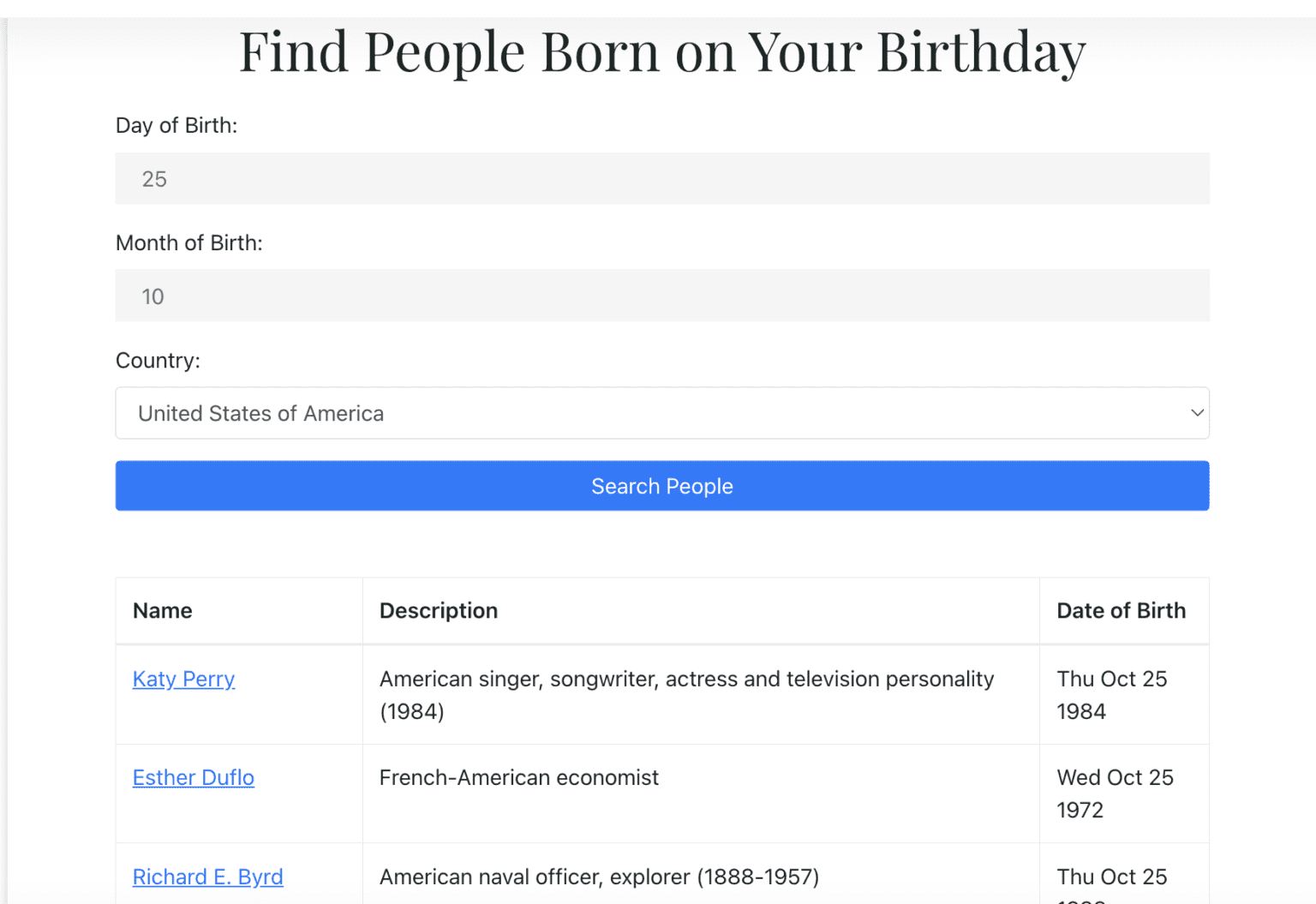Open the Richard E. Byrd profile link

[207, 877]
